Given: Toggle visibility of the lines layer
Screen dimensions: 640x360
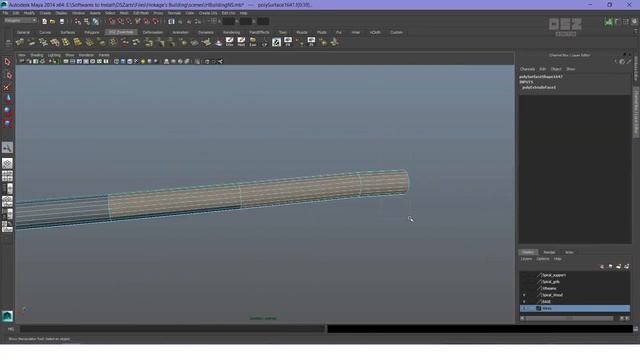Looking at the screenshot, I should coord(524,308).
